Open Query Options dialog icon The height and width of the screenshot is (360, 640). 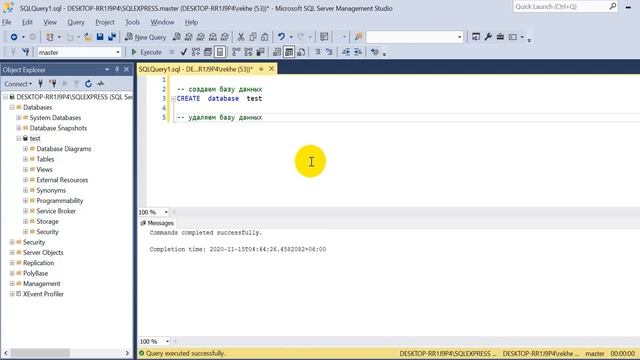coord(208,52)
